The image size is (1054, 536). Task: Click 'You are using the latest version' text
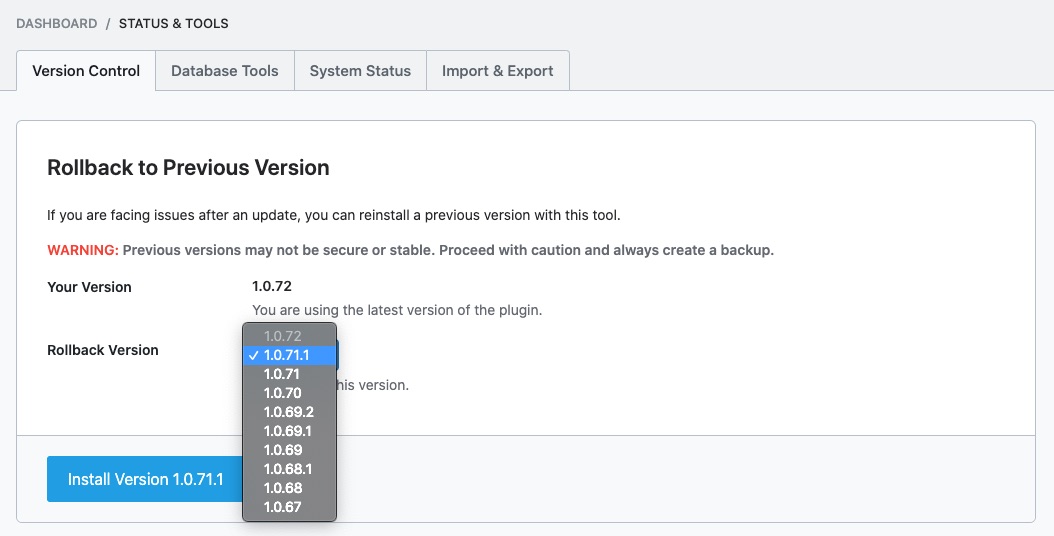pos(397,310)
